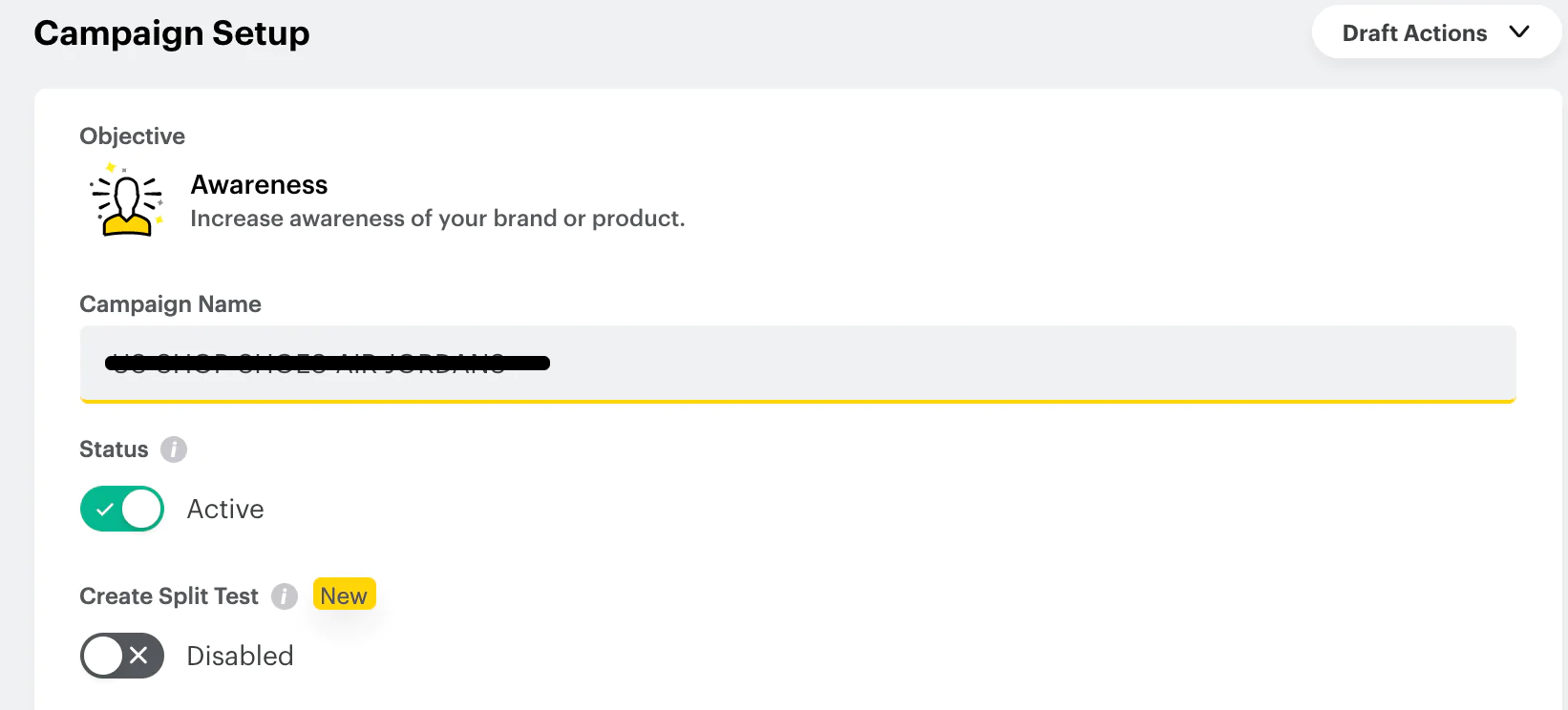Select the Awareness objective entry
This screenshot has height=710, width=1568.
coord(259,184)
